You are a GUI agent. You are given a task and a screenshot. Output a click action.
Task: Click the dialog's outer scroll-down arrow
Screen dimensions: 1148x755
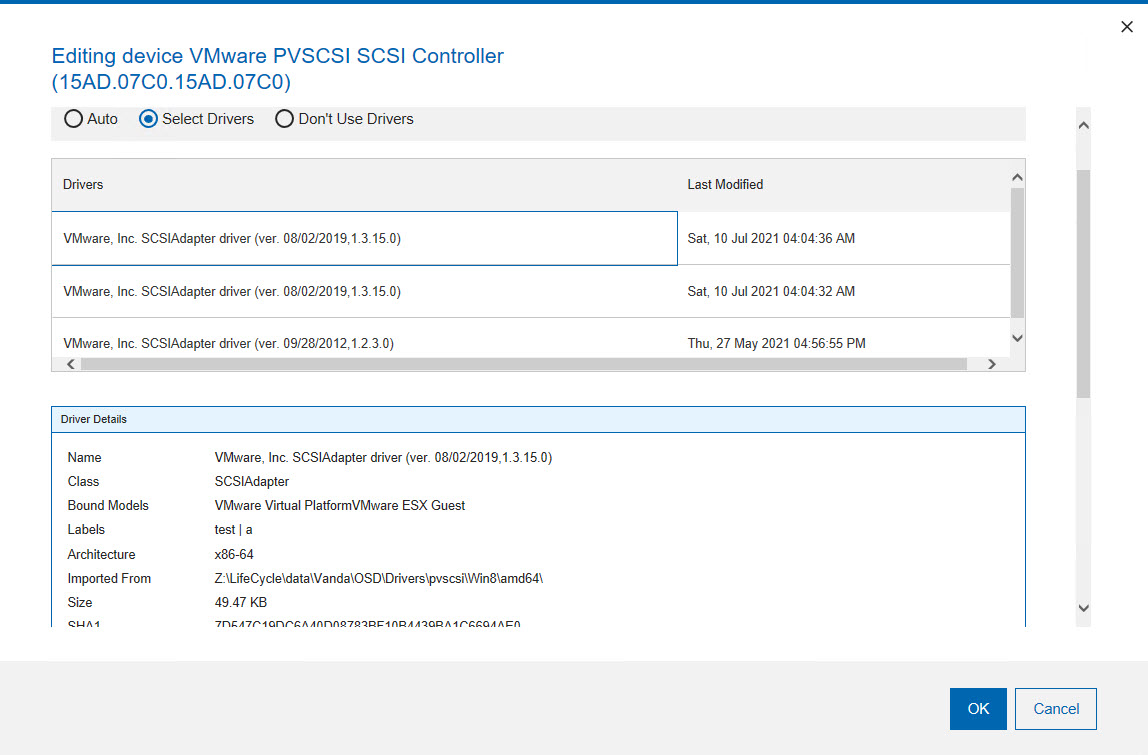(x=1084, y=608)
